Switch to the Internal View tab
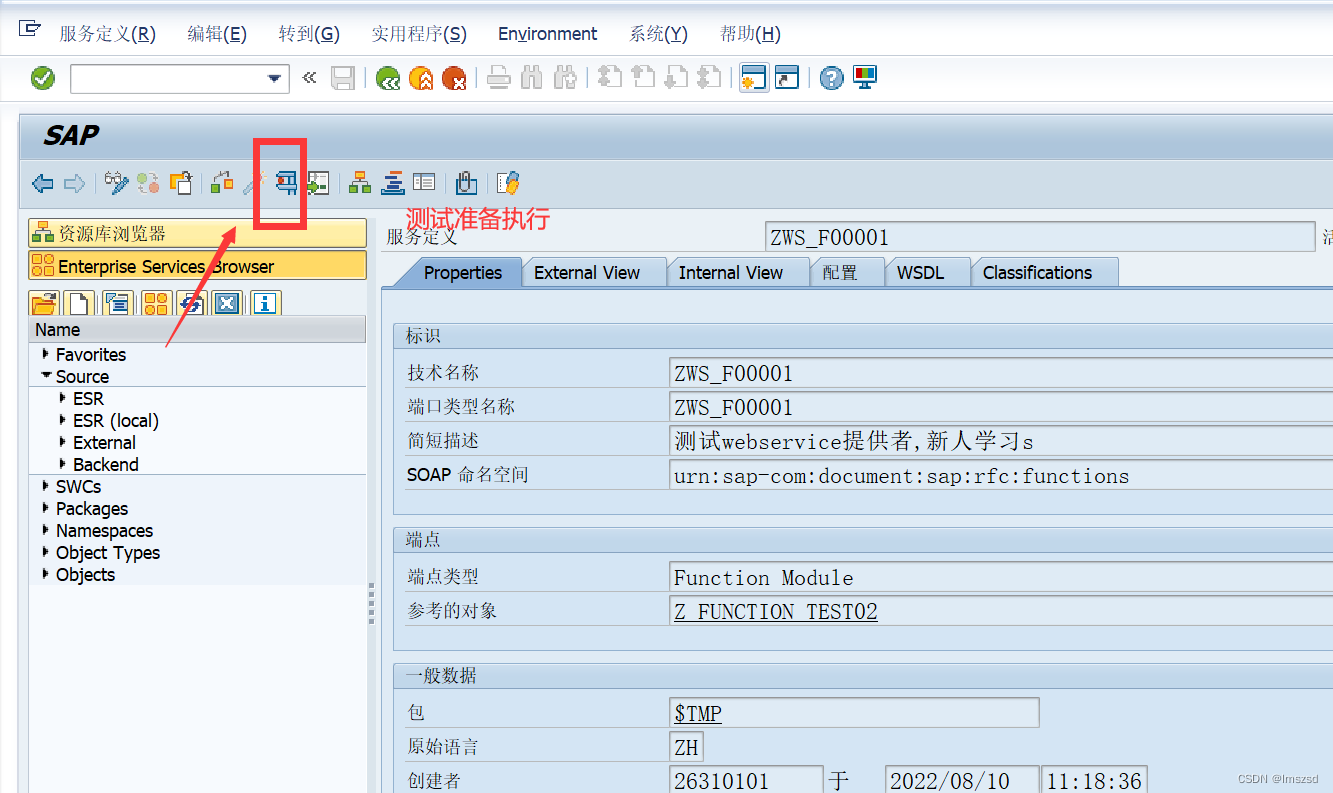Screen dimensions: 1333x793 tap(738, 273)
